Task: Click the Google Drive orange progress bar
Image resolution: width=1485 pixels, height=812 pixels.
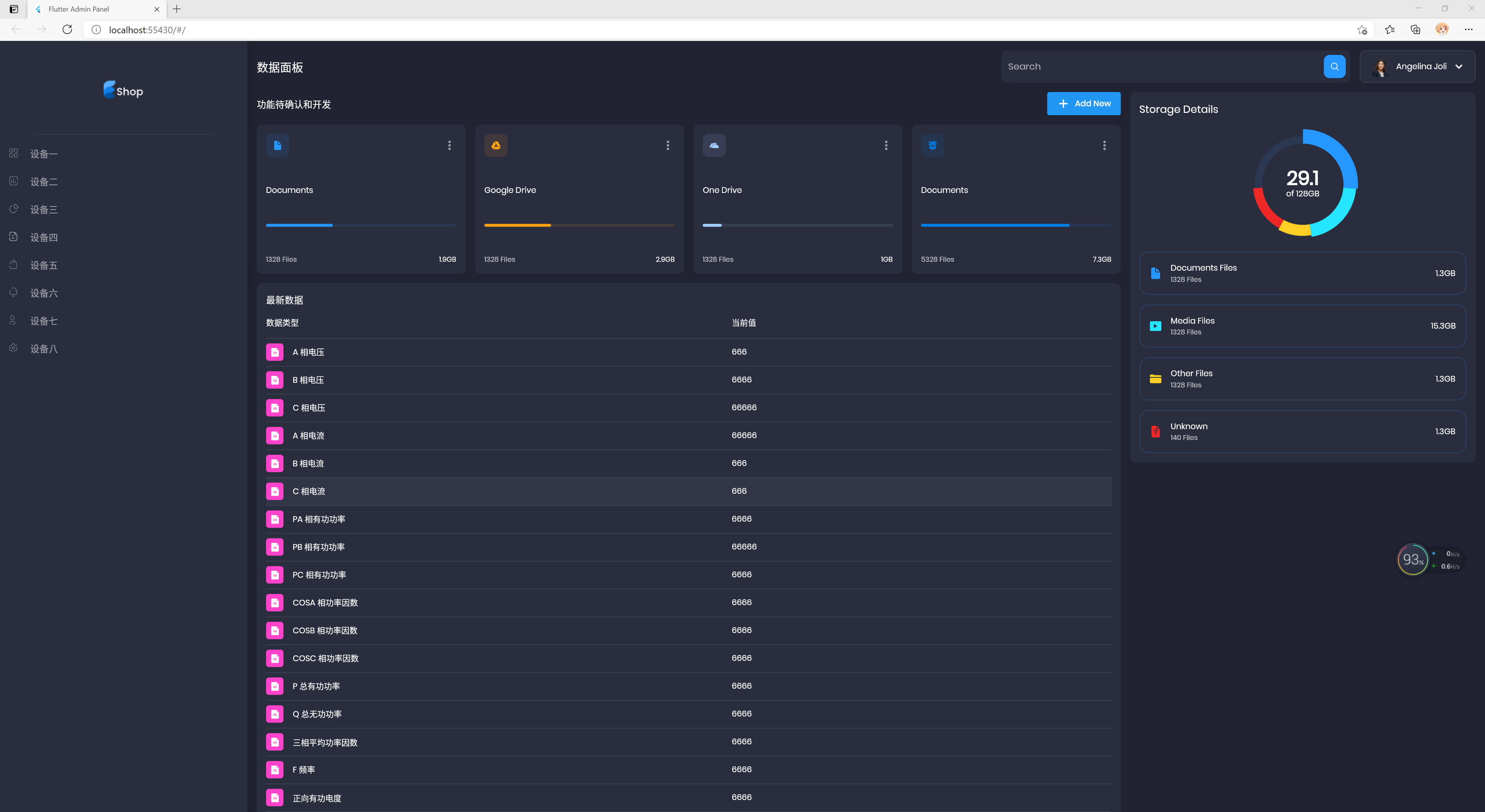Action: (x=517, y=225)
